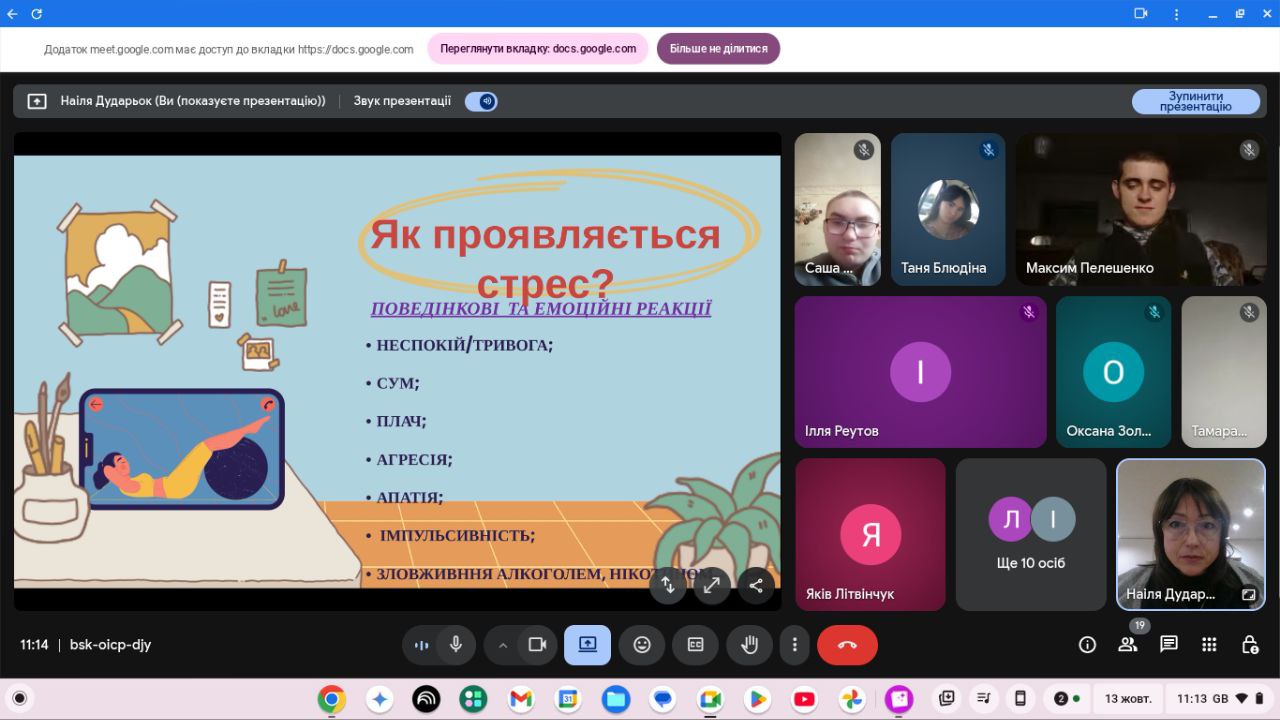1280x720 pixels.
Task: Expand the 'Ще 10 осіб' participants tile
Action: 1031,534
